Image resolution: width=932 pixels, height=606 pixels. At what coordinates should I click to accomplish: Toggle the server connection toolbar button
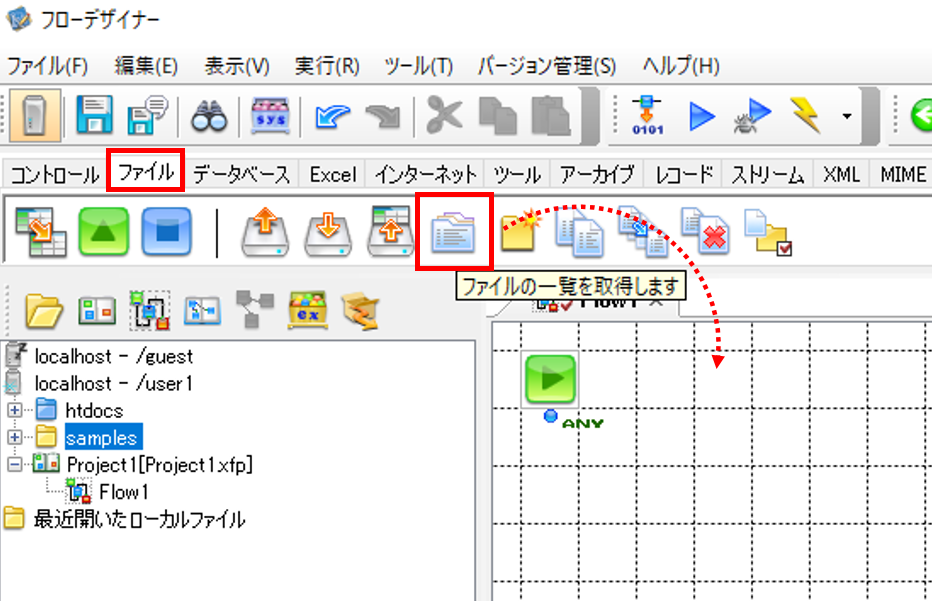(34, 115)
